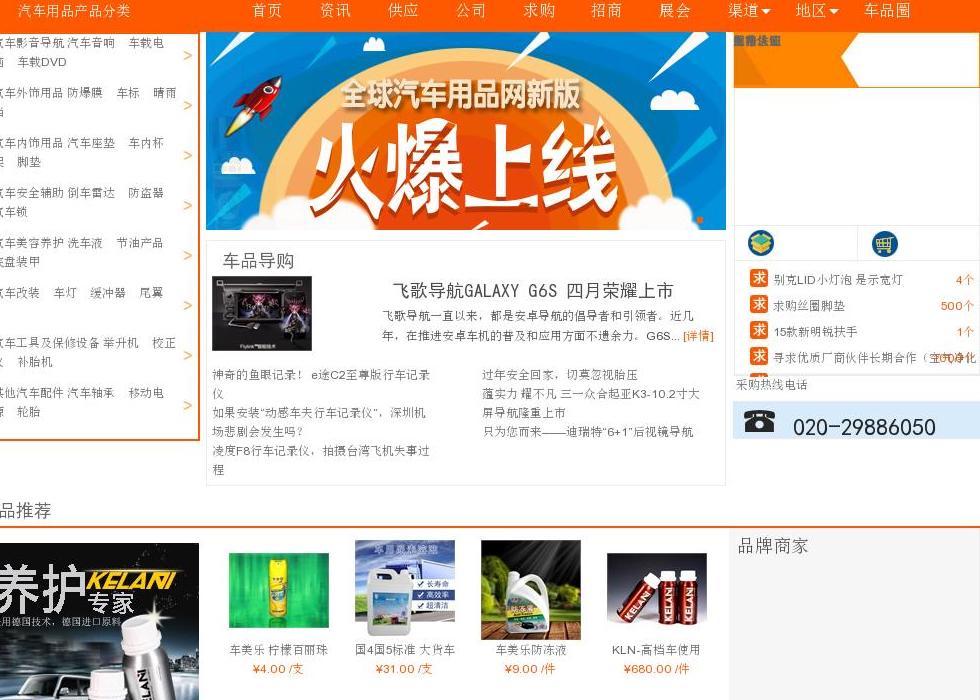Click the KELANI 养护专家 advertisement image
Image resolution: width=980 pixels, height=700 pixels.
tap(99, 621)
